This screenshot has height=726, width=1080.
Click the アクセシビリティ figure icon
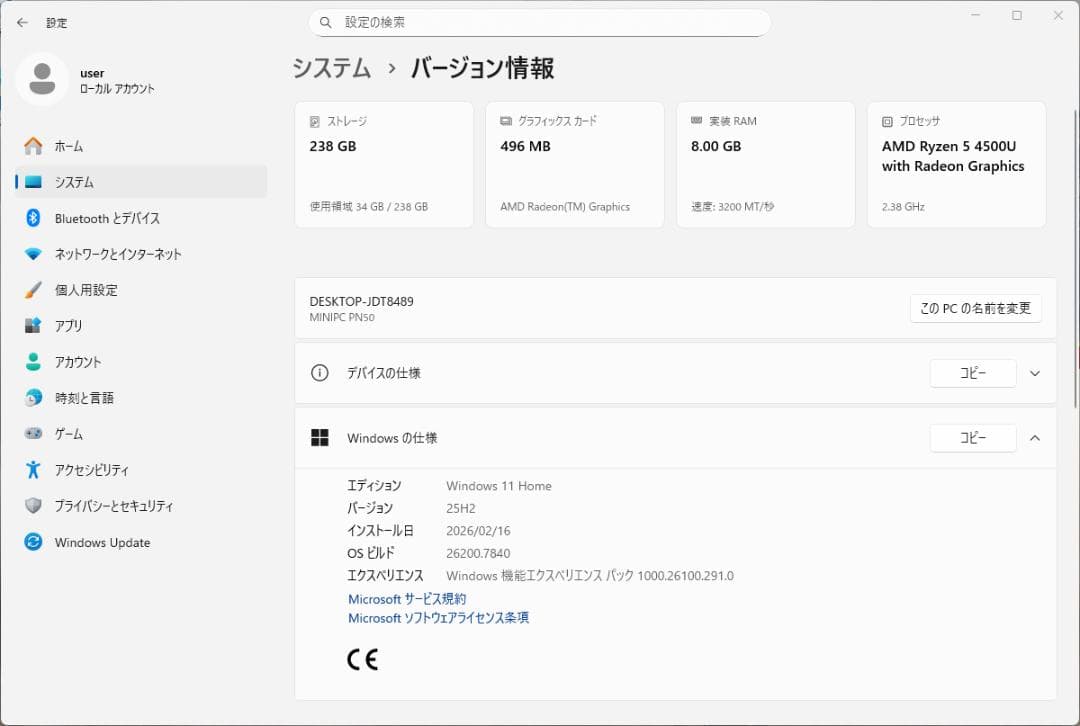(x=33, y=470)
